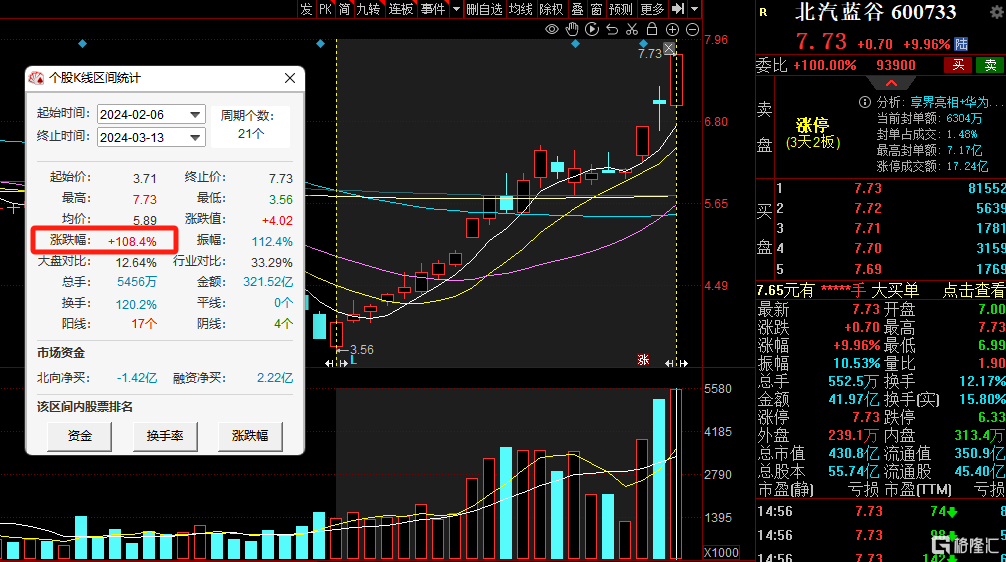Click the PK comparison button

click(x=325, y=9)
